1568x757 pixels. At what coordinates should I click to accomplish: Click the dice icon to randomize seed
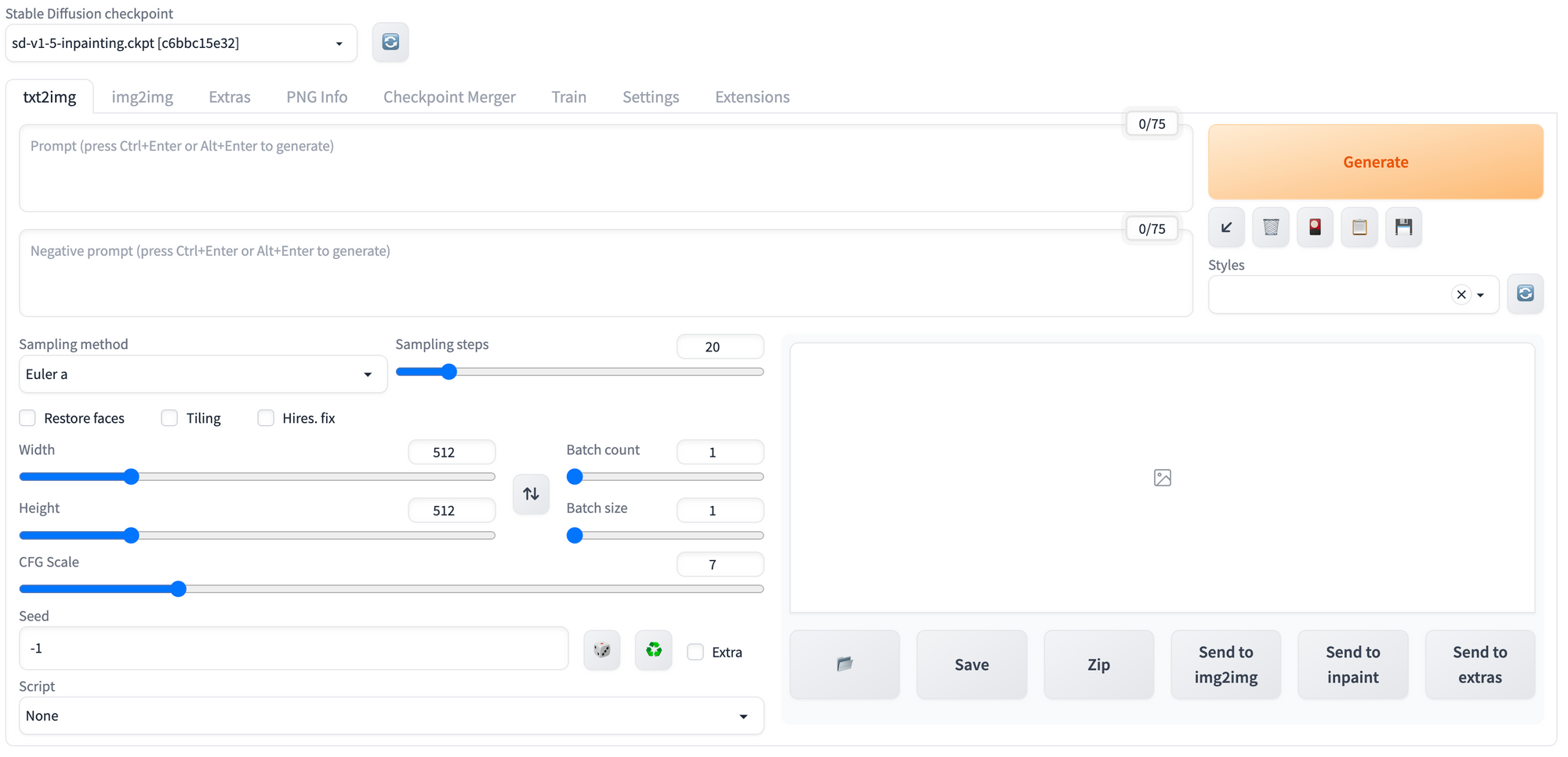pyautogui.click(x=602, y=650)
